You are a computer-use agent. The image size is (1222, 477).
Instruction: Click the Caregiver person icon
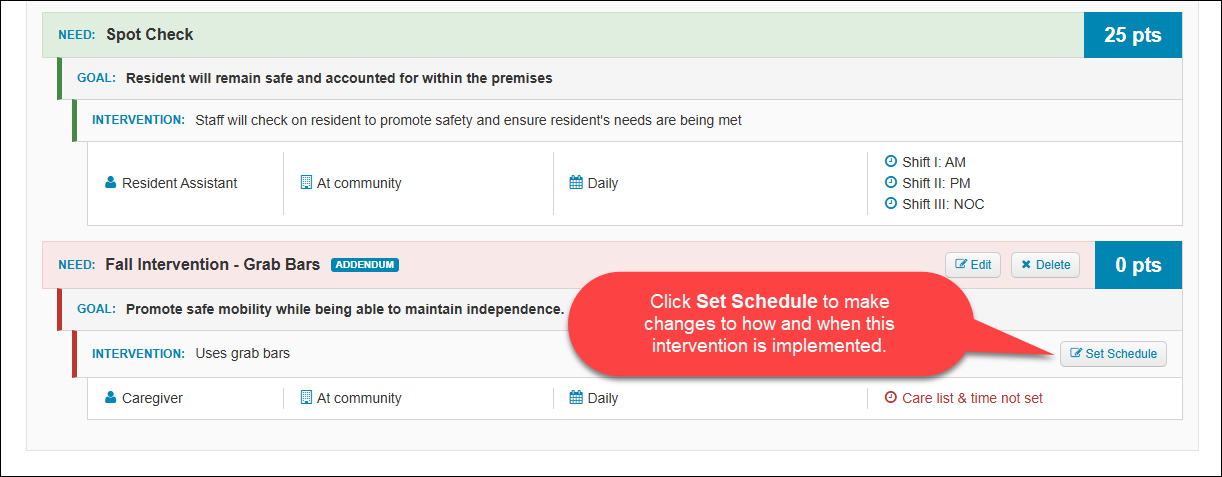click(x=111, y=398)
